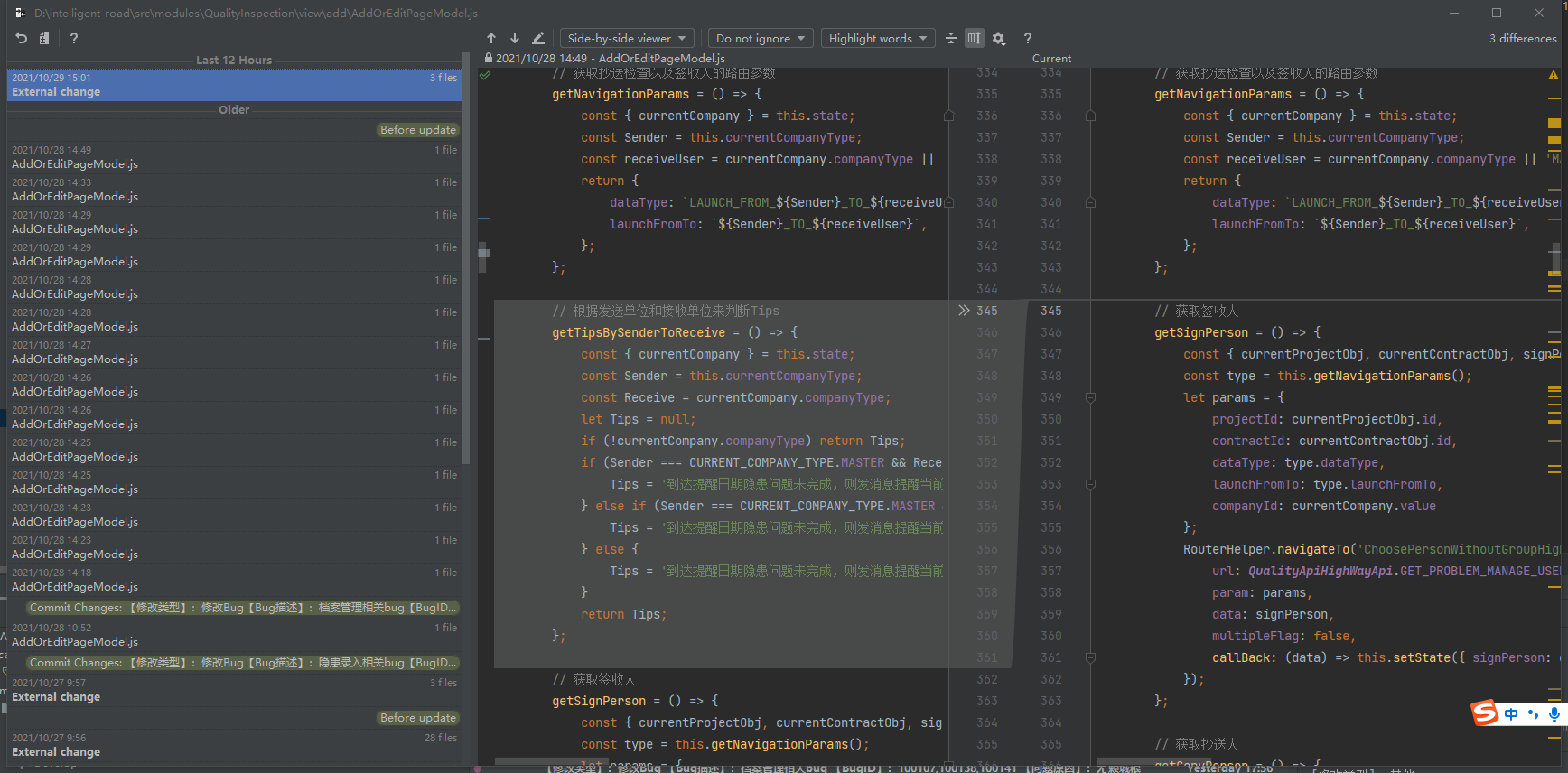Click yellow error stripe mark at top right
The height and width of the screenshot is (773, 1568).
tap(1554, 123)
